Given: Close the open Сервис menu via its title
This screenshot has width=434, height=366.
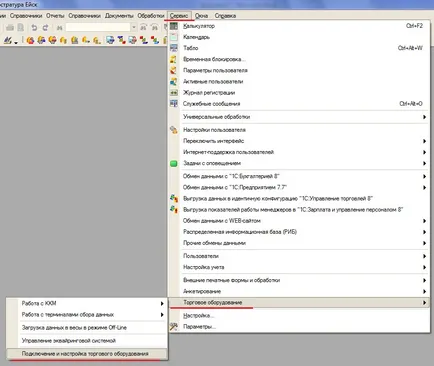Looking at the screenshot, I should (179, 16).
